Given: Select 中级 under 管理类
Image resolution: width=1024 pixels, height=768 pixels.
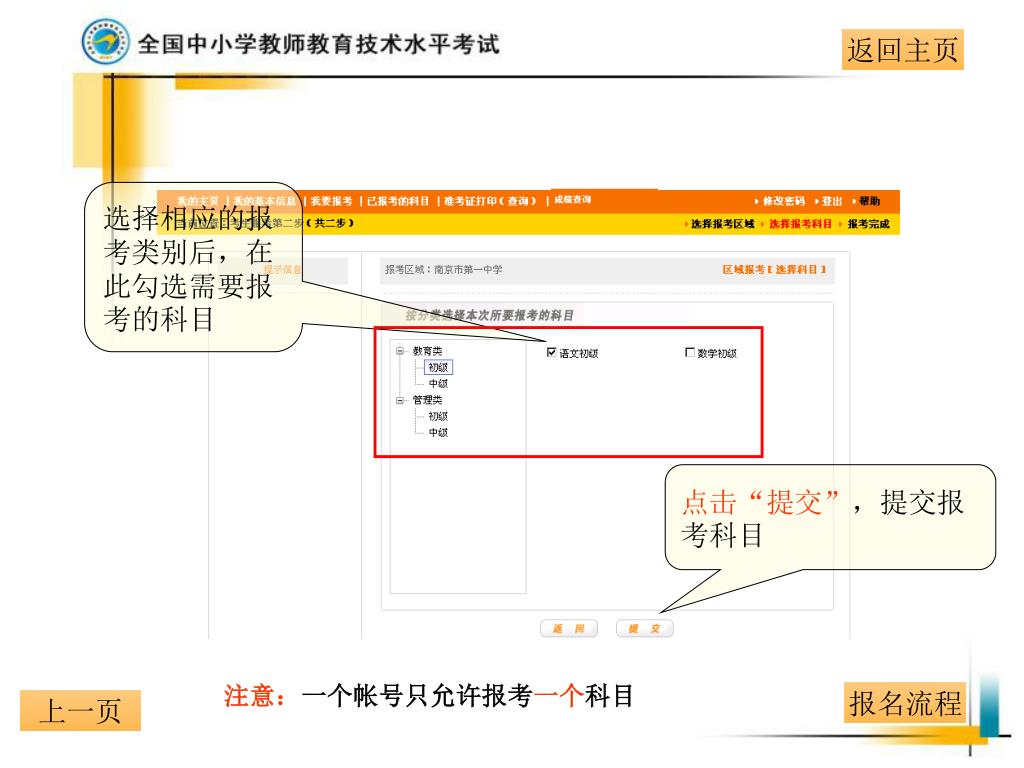Looking at the screenshot, I should tap(438, 433).
